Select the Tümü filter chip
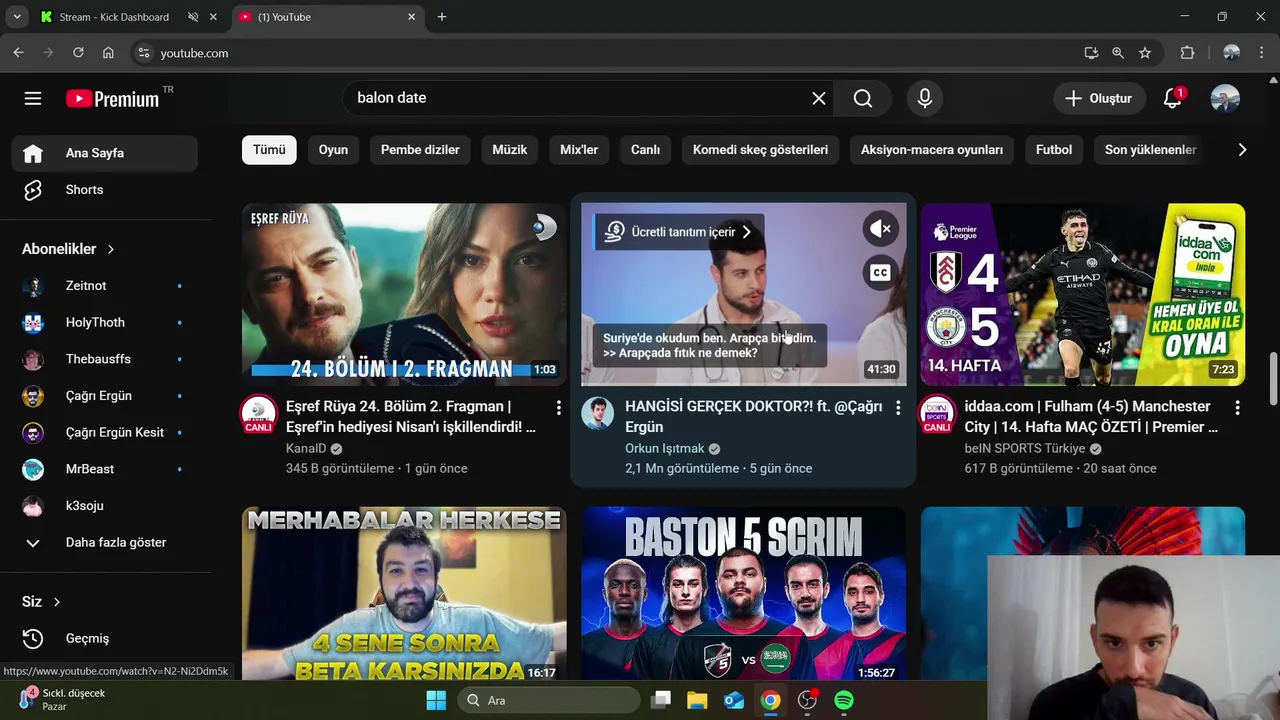The width and height of the screenshot is (1280, 720). [x=269, y=150]
